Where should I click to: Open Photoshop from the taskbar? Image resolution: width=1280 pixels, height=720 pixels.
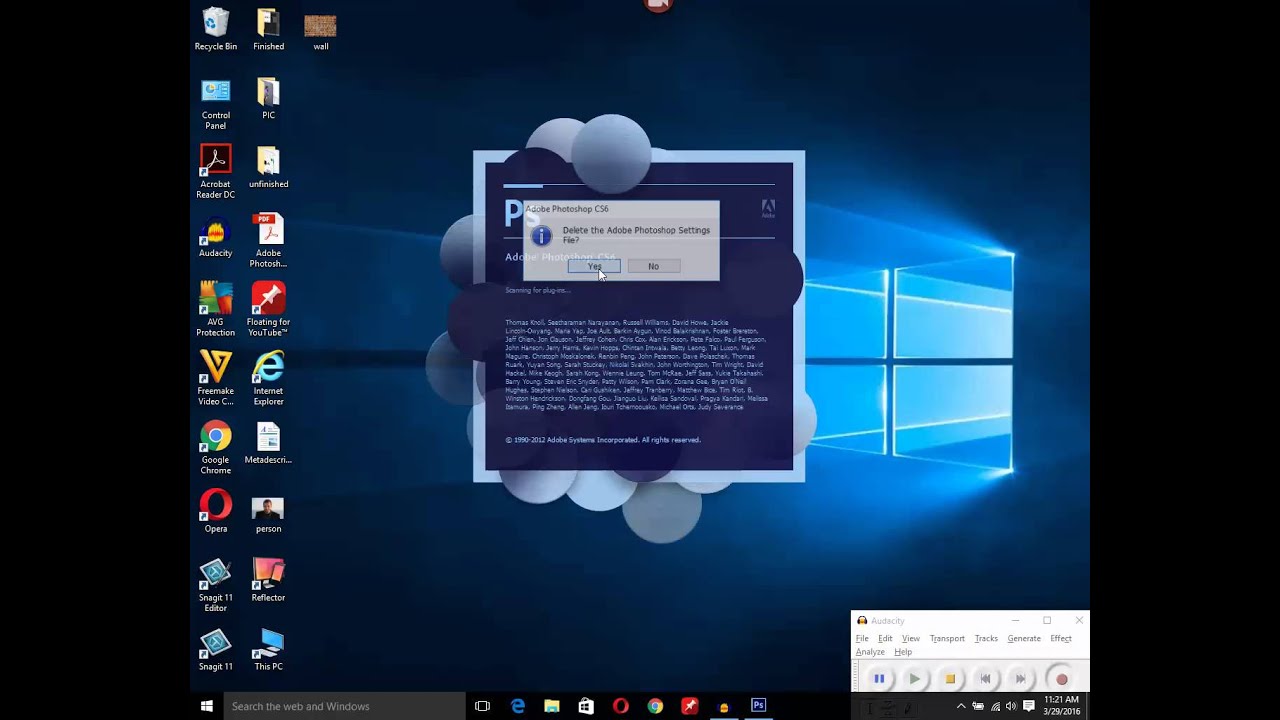(758, 706)
